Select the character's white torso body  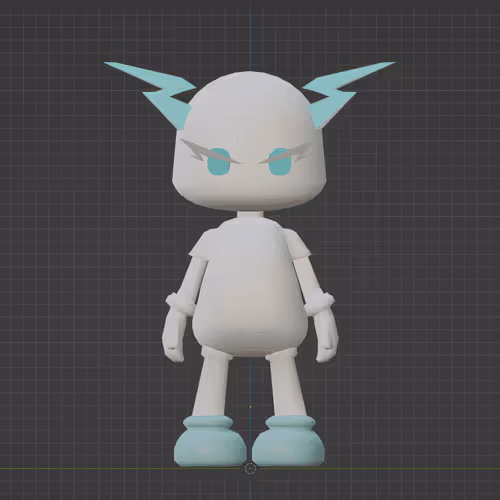pos(249,287)
